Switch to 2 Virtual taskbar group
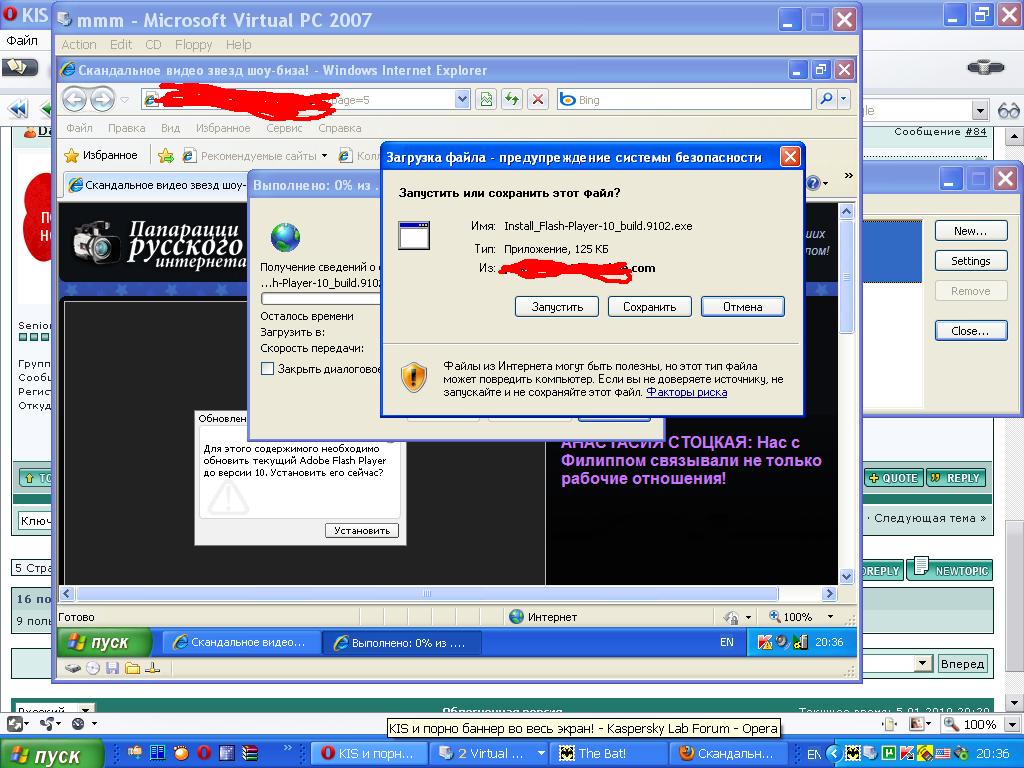This screenshot has width=1024, height=768. pos(488,754)
